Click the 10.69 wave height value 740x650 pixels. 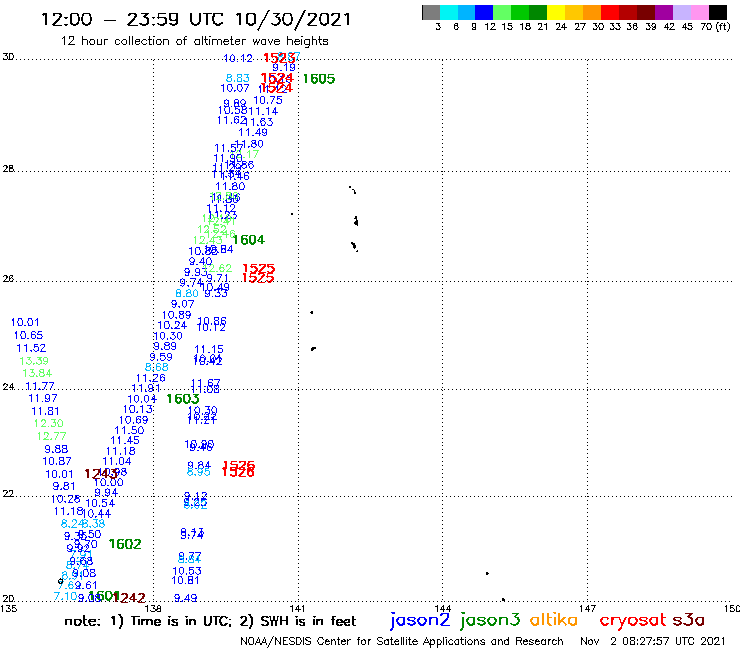tap(134, 420)
